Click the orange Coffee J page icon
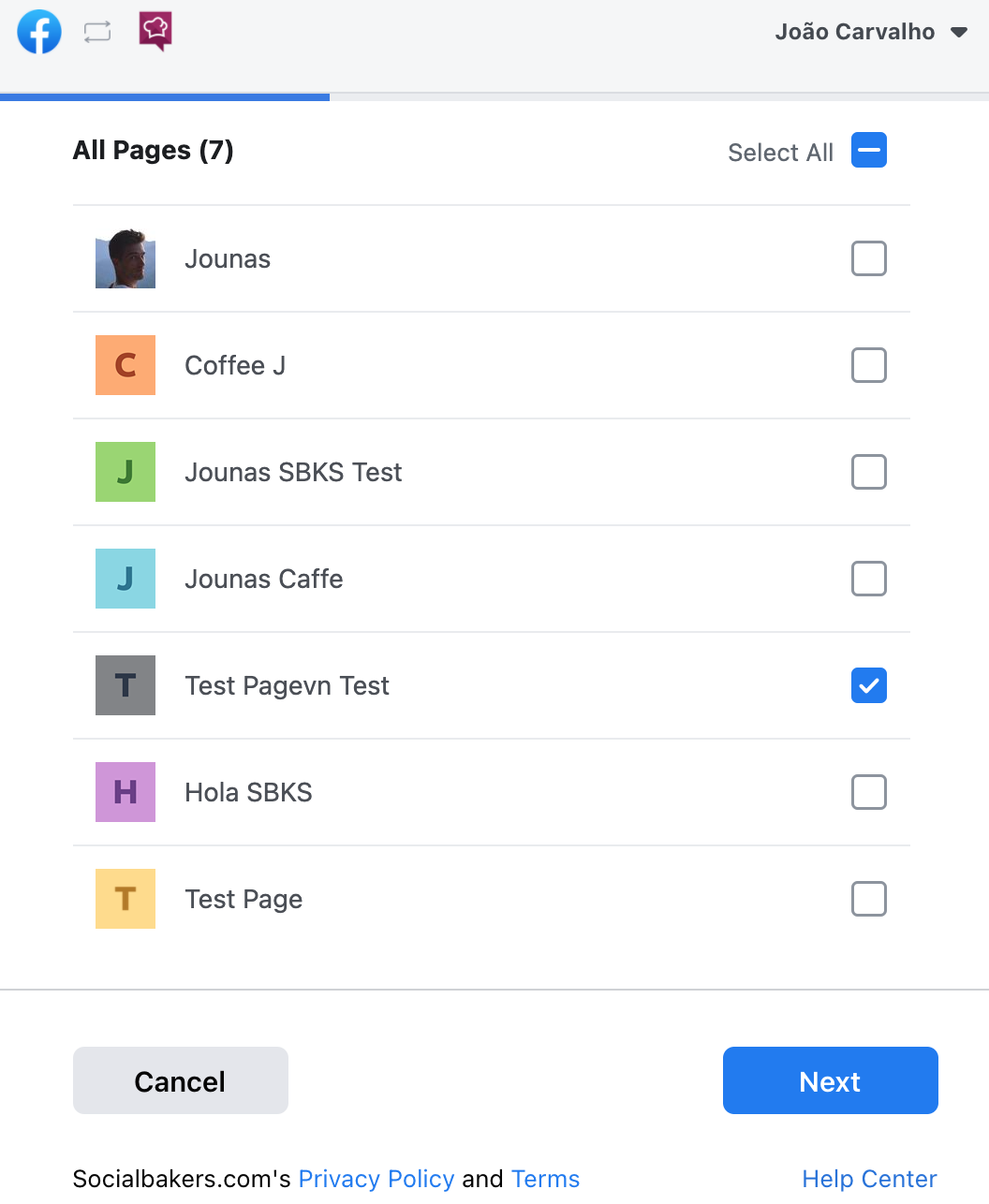 click(125, 365)
